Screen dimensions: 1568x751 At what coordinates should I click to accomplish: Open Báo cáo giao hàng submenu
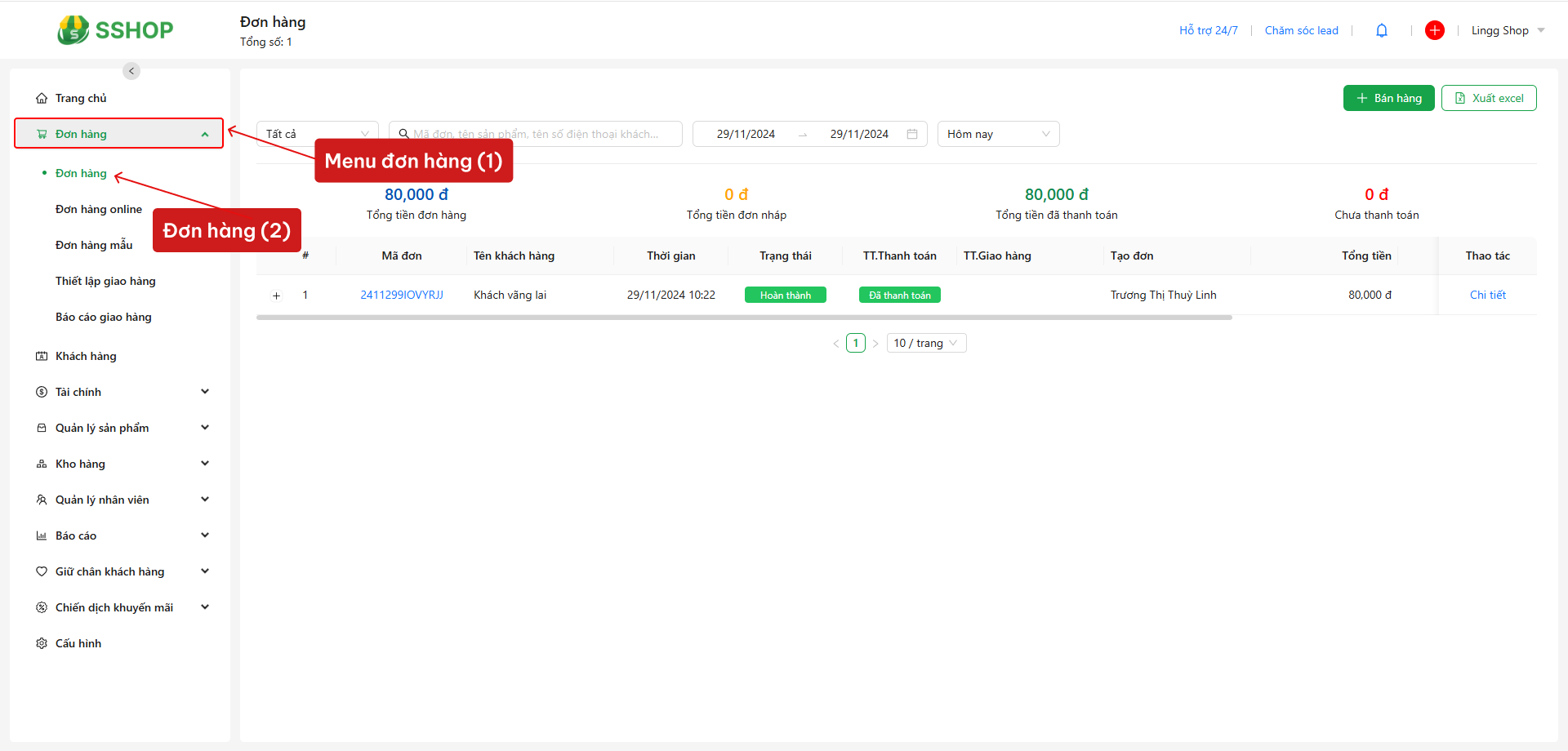(104, 317)
